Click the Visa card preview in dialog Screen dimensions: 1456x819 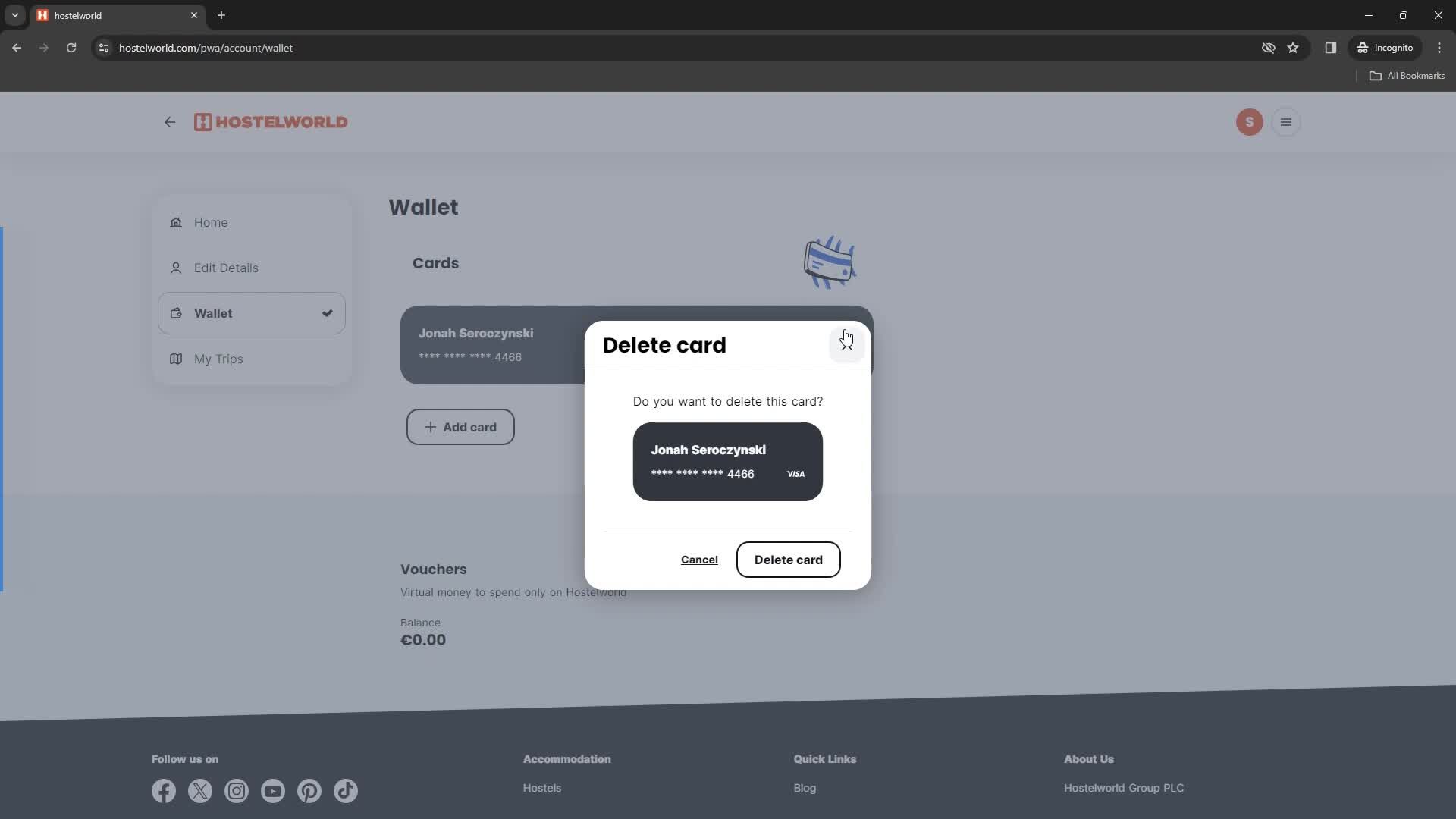[x=727, y=462]
